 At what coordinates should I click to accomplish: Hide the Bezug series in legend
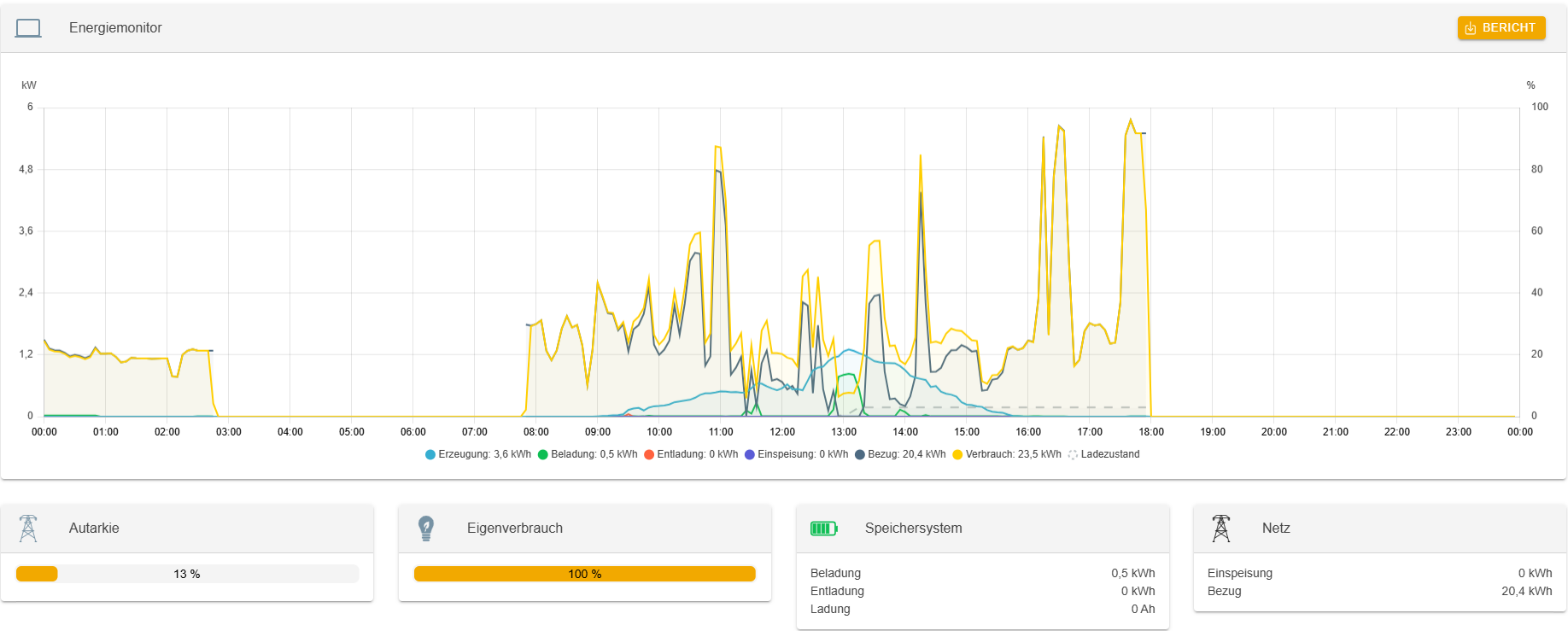point(900,454)
